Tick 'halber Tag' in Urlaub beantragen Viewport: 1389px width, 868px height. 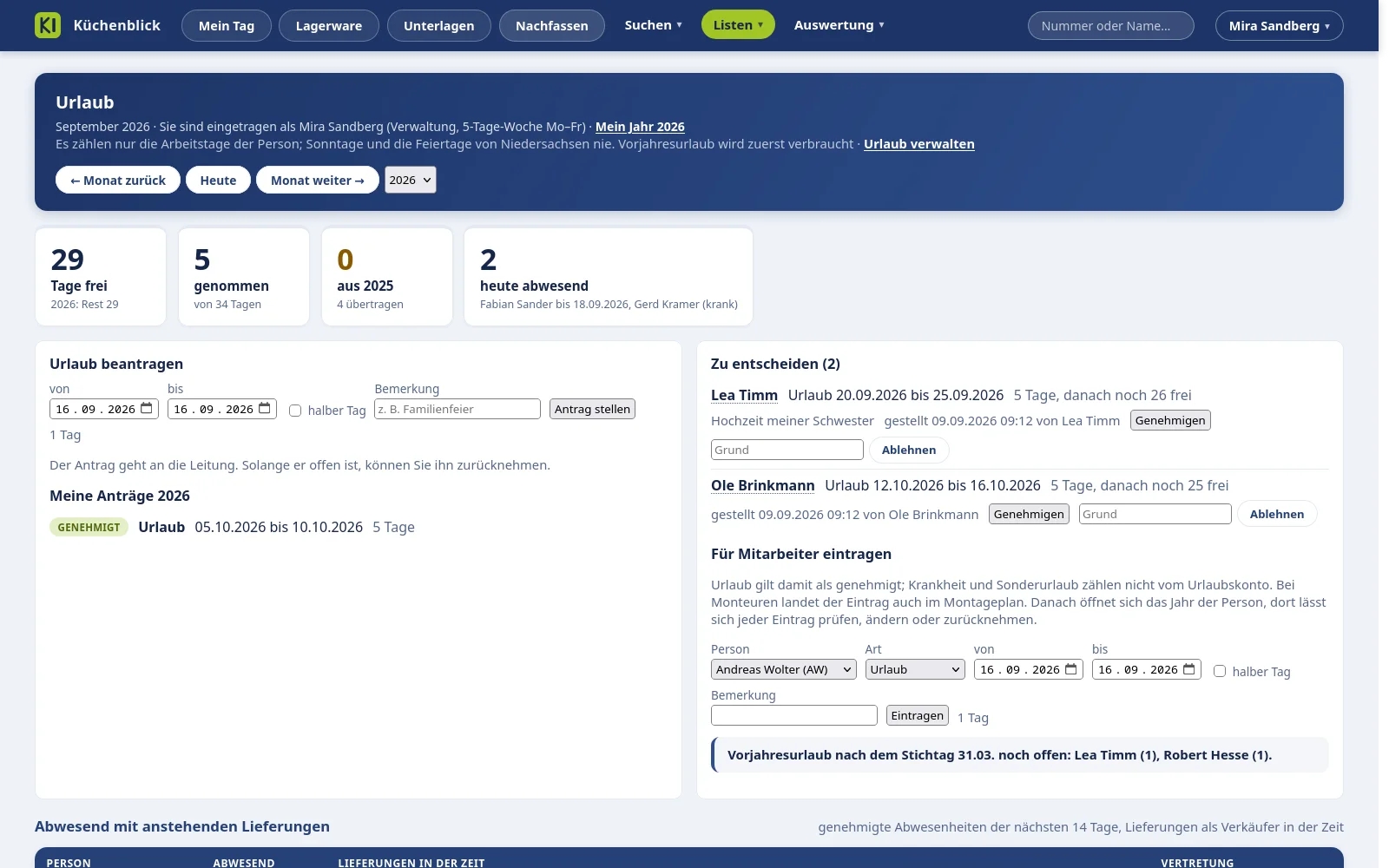tap(295, 411)
